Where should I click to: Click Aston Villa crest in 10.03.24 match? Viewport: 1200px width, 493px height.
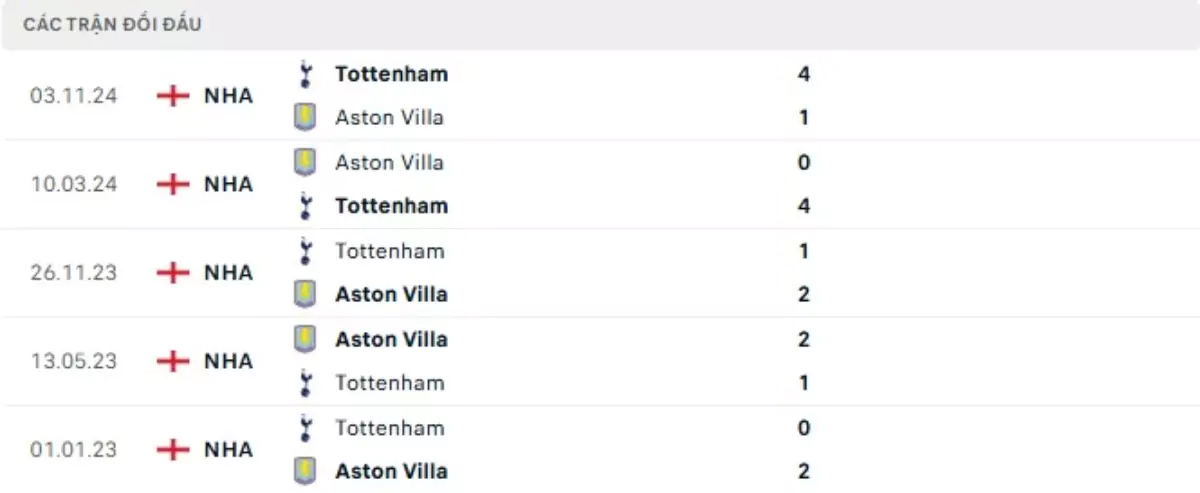tap(305, 162)
